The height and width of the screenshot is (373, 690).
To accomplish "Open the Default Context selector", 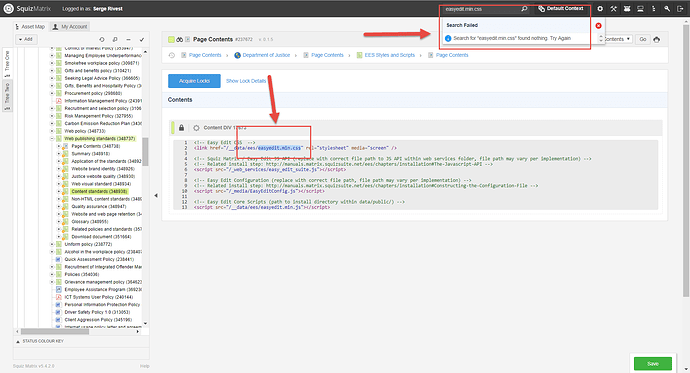I will pos(561,8).
